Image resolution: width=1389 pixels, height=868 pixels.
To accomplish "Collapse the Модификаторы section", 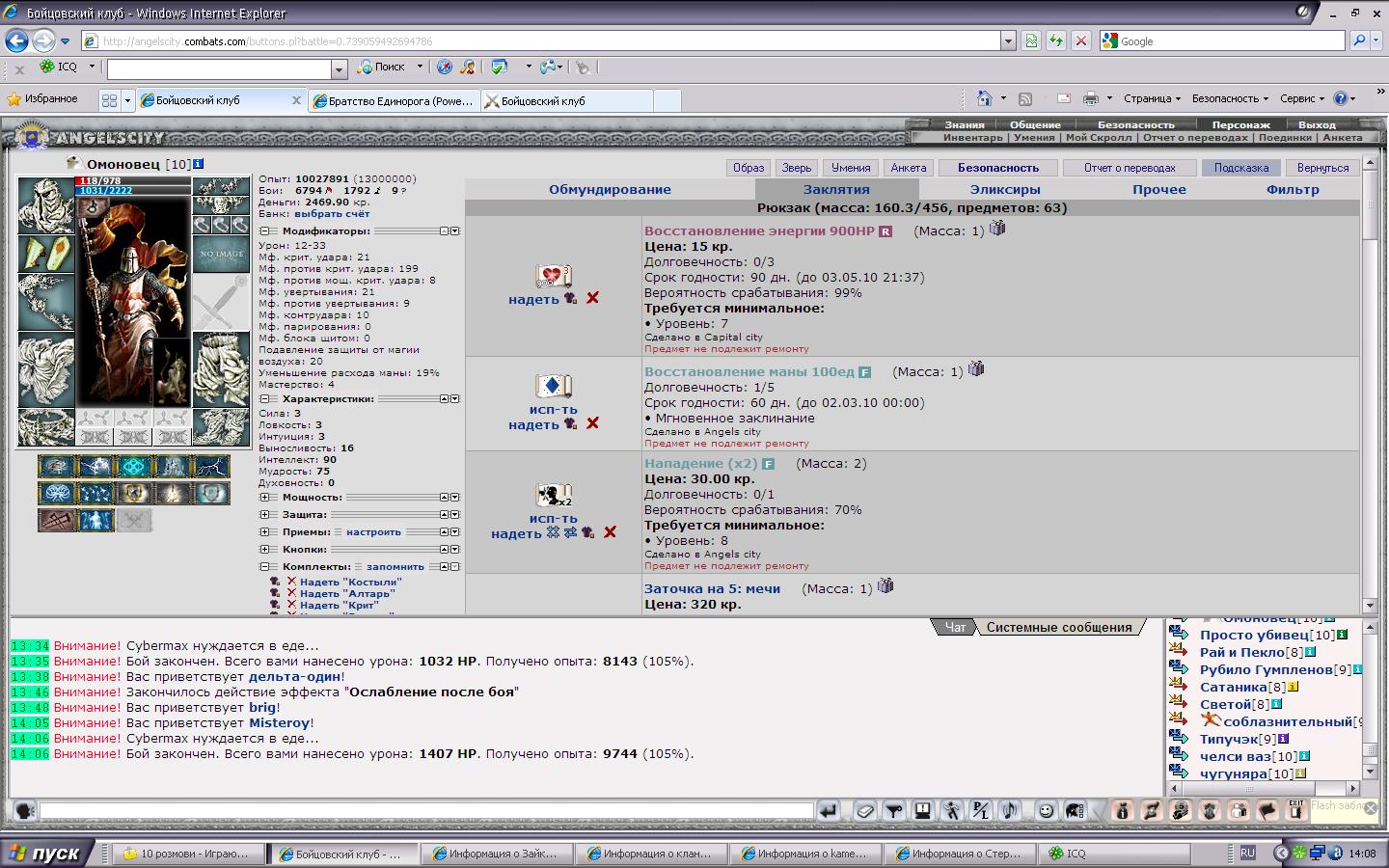I will tap(264, 231).
